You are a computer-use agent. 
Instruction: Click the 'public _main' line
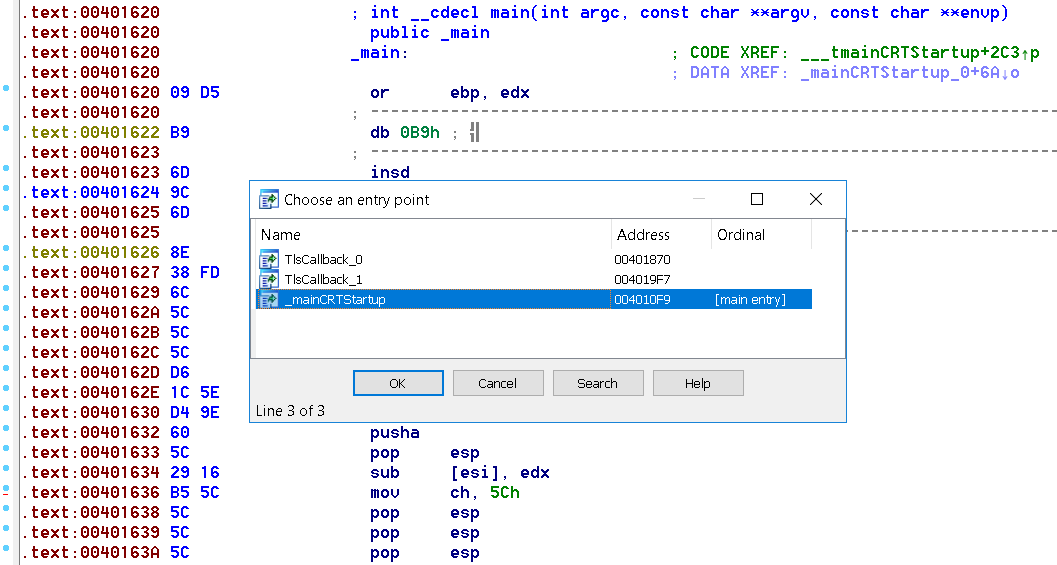(x=429, y=32)
